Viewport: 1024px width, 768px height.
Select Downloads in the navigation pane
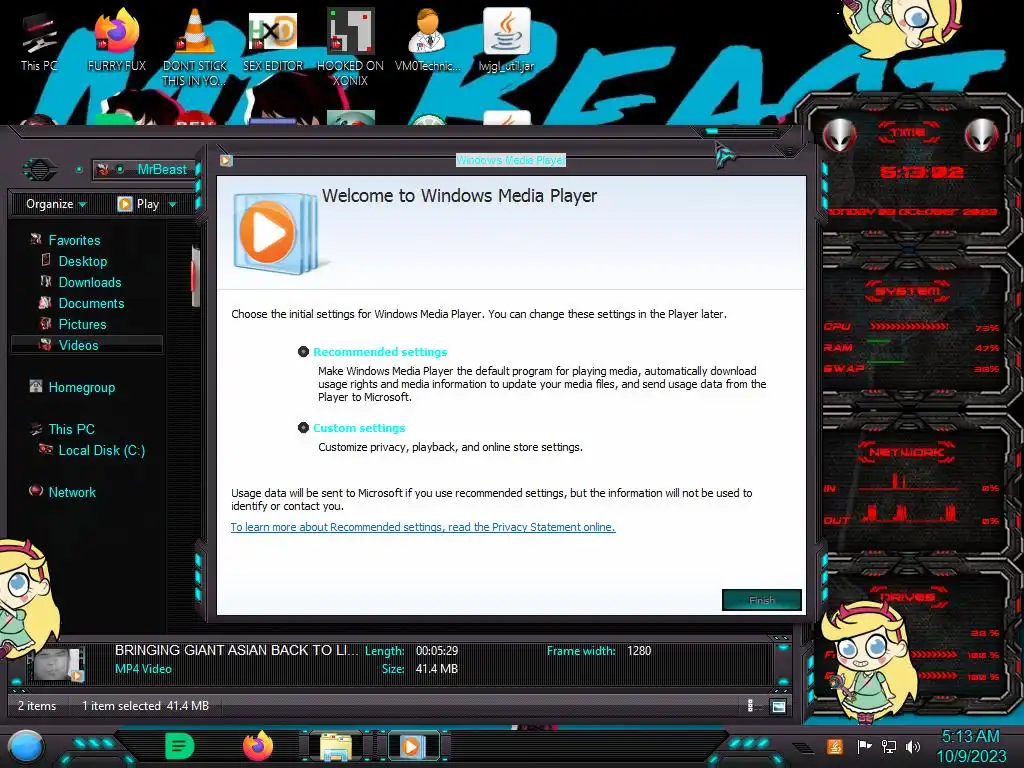pyautogui.click(x=89, y=282)
